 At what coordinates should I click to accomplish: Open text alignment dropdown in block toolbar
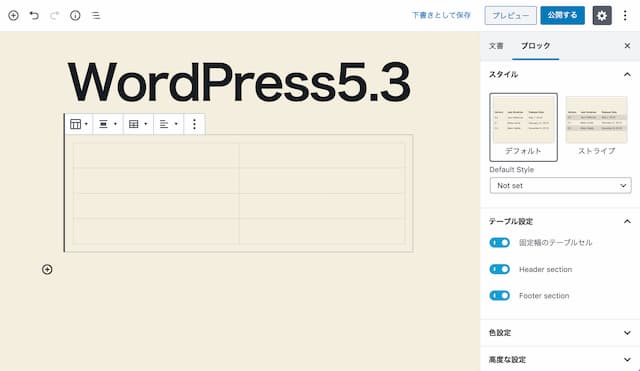169,124
